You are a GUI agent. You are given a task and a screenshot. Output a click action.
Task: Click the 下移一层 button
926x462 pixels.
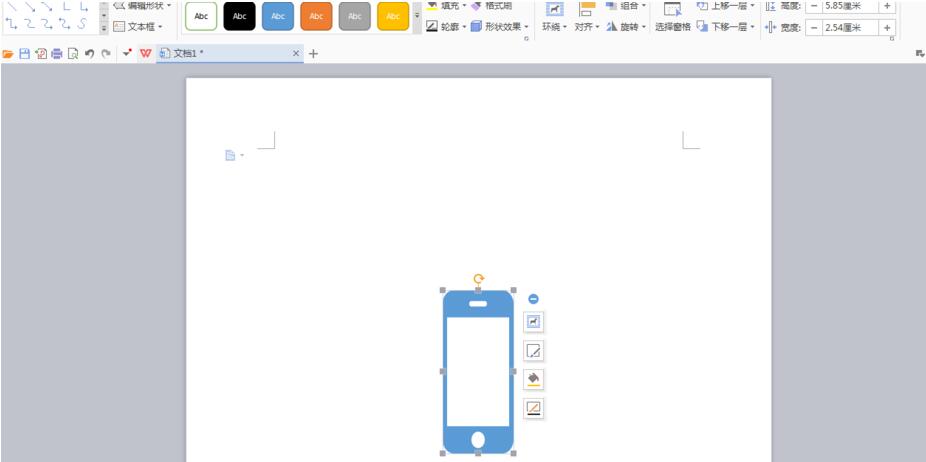coord(726,27)
